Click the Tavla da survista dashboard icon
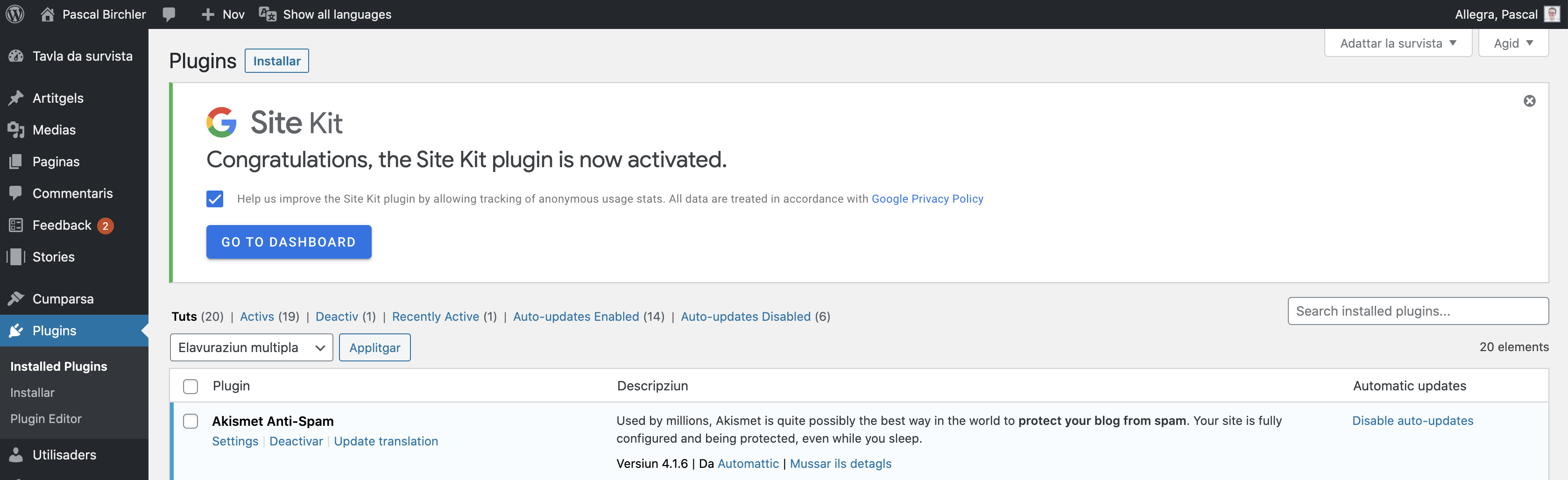Viewport: 1568px width, 480px height. coord(16,56)
